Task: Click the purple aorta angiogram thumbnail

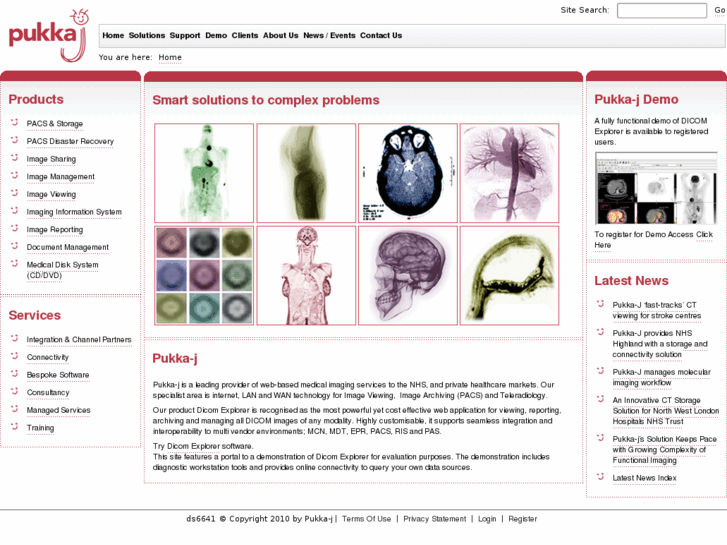Action: (510, 173)
